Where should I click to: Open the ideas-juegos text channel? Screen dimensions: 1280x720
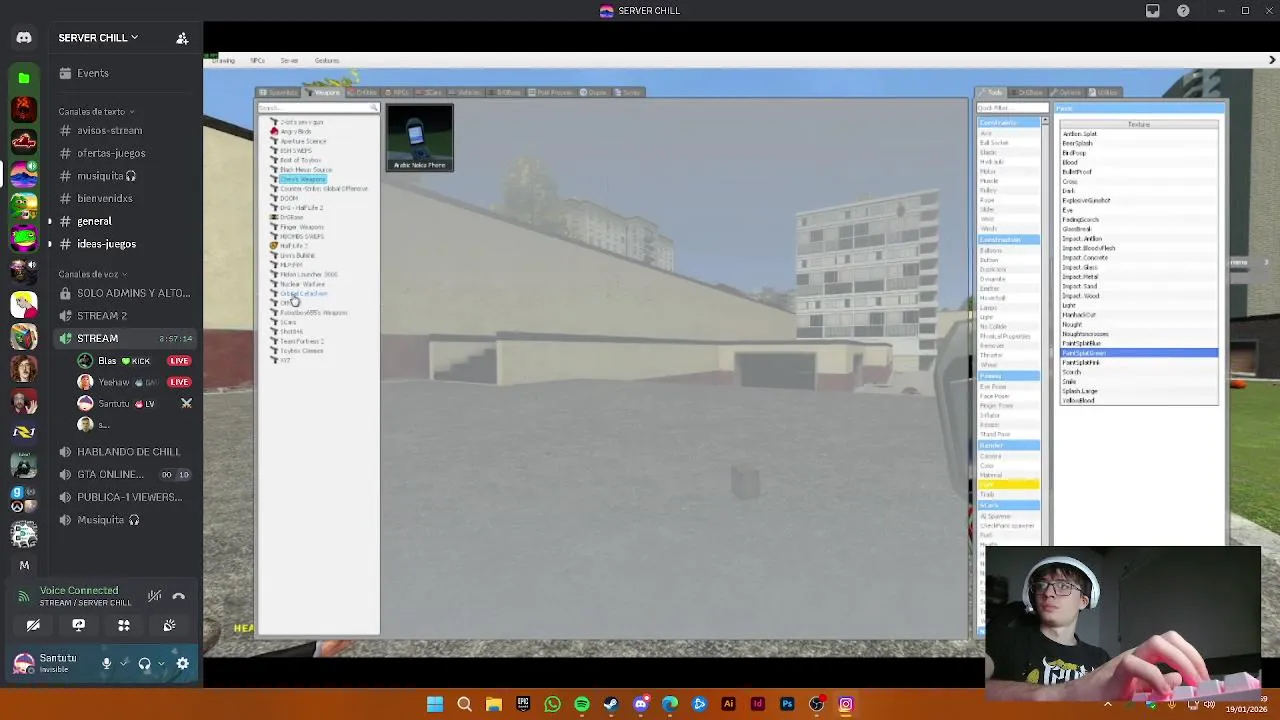click(x=106, y=244)
